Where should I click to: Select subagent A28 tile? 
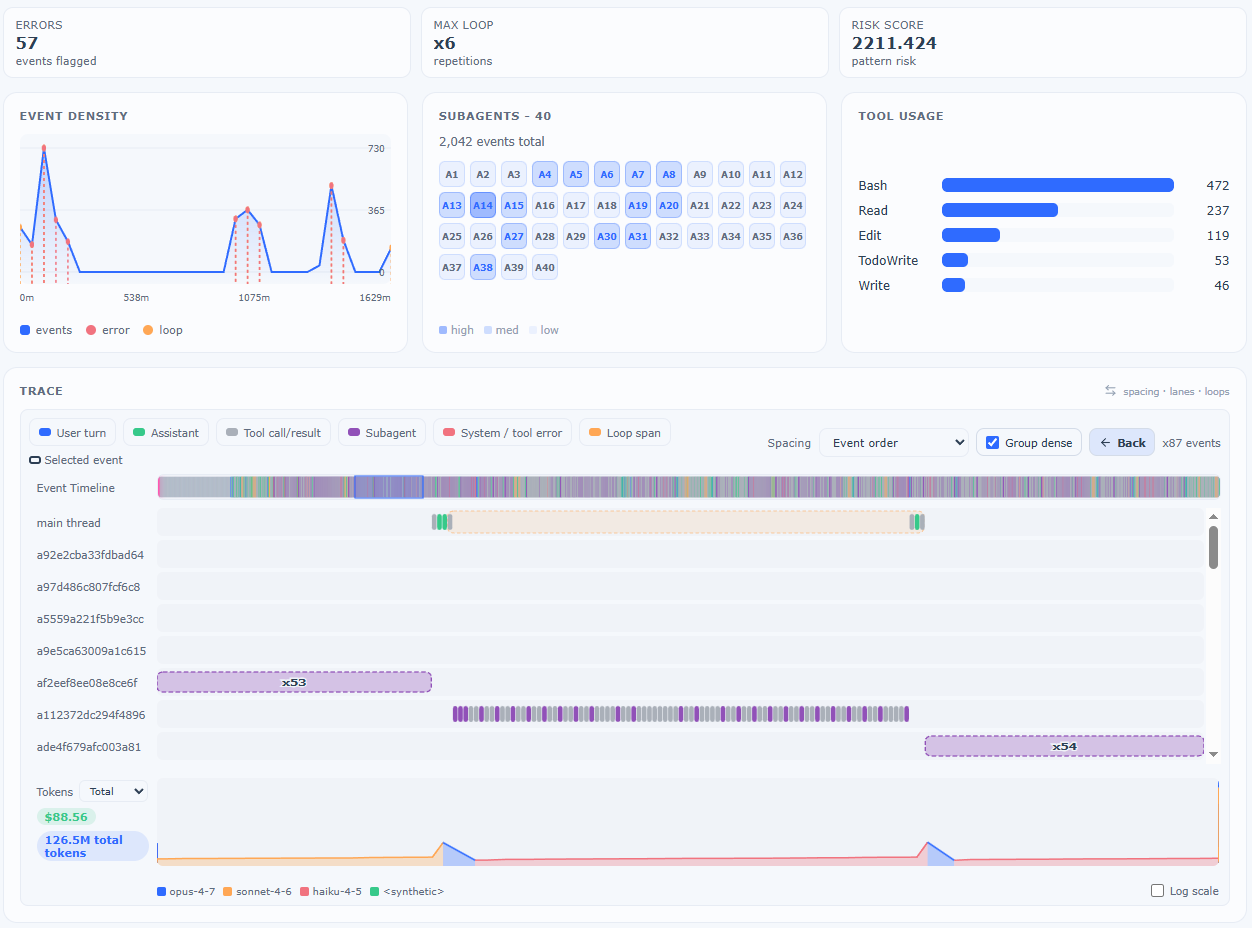545,237
